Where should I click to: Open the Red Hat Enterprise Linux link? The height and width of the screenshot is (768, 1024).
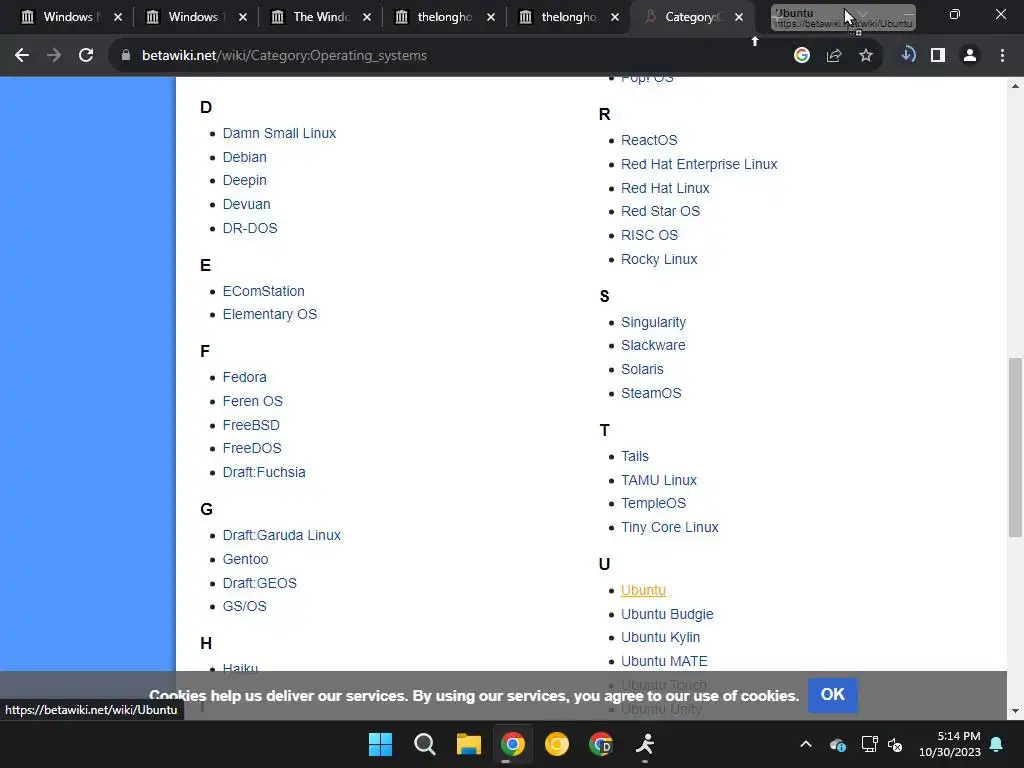(x=699, y=165)
